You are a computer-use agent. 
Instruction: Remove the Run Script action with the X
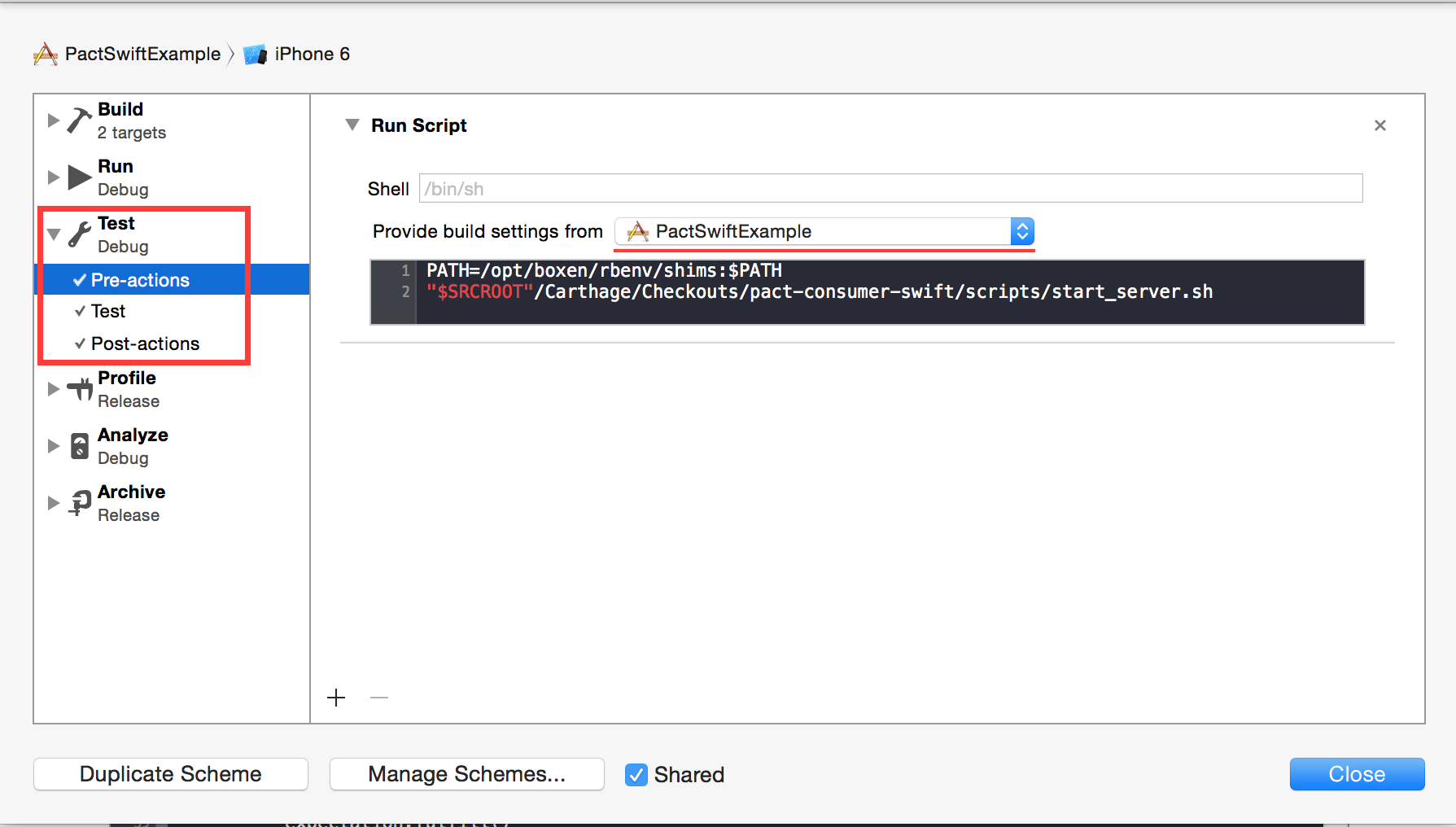click(x=1379, y=125)
